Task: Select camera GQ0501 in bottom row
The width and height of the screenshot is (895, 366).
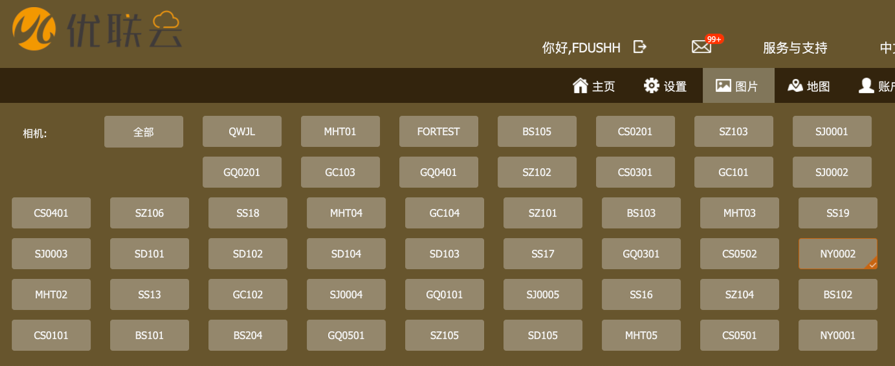Action: [x=346, y=335]
